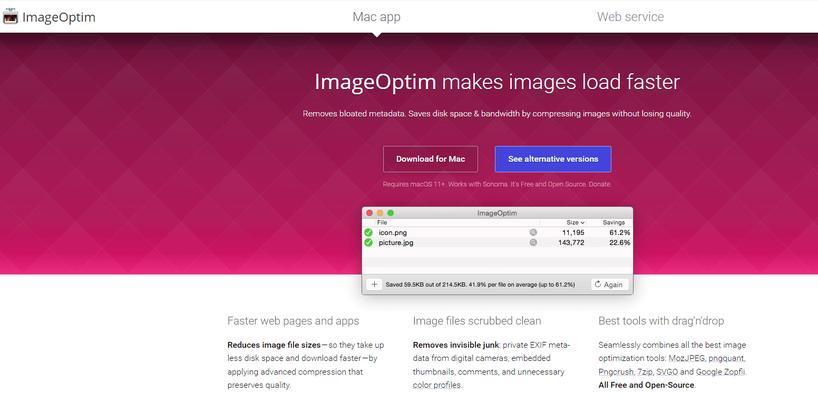Viewport: 818px width, 400px height.
Task: Click the Download for Mac button
Action: tap(430, 159)
